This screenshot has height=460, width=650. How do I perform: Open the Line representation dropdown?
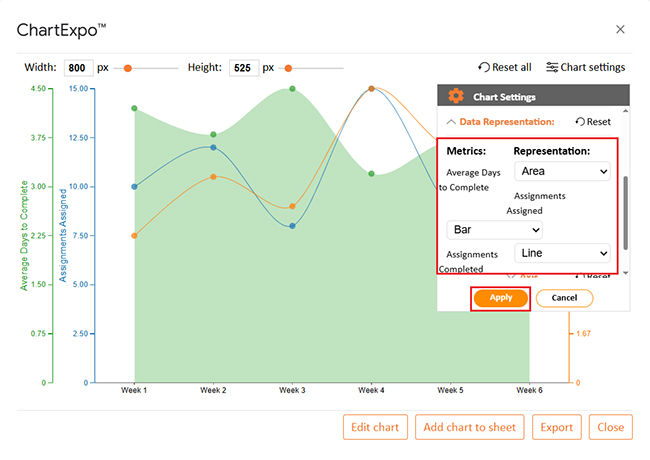pyautogui.click(x=561, y=254)
